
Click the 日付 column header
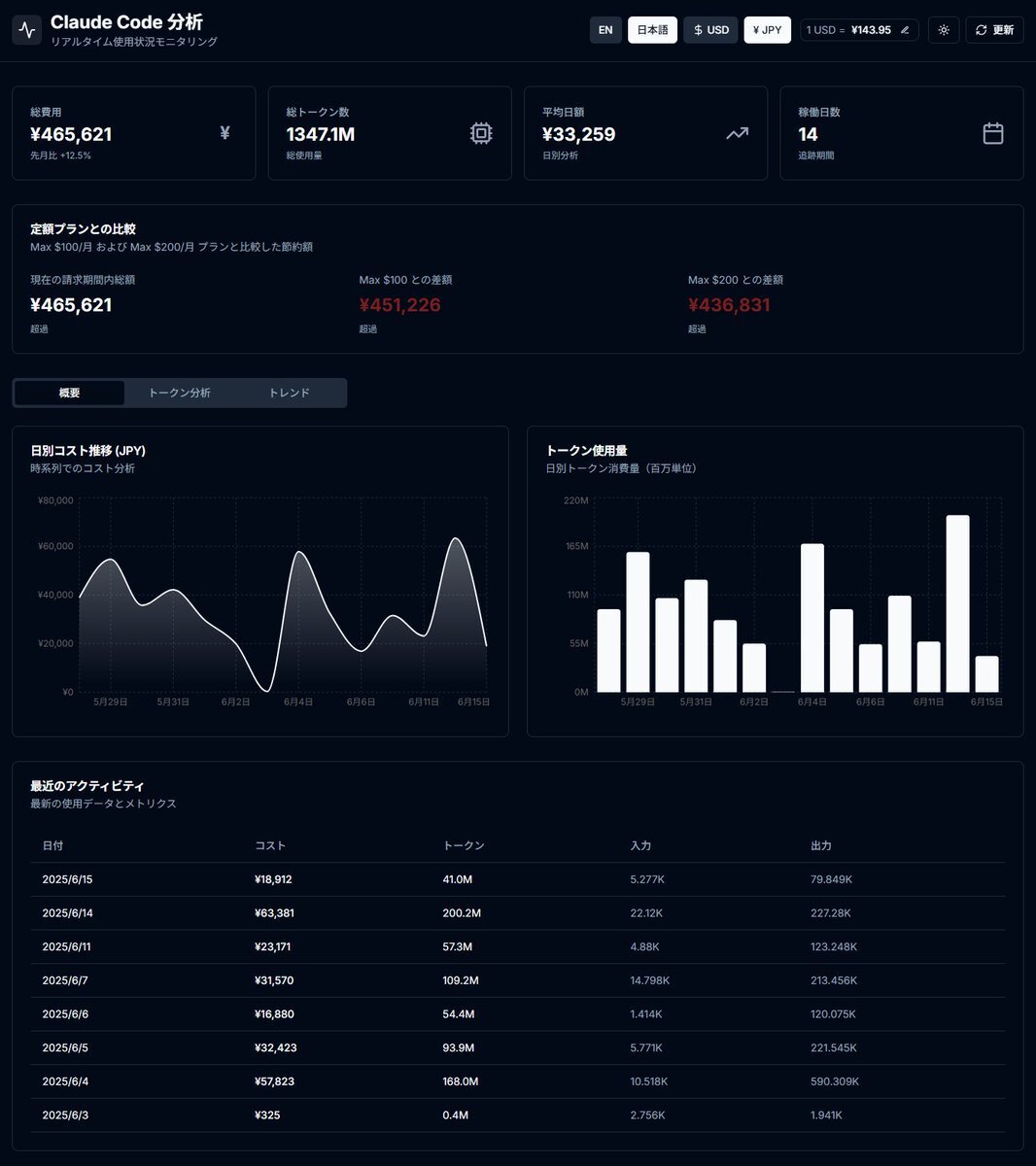(x=52, y=845)
